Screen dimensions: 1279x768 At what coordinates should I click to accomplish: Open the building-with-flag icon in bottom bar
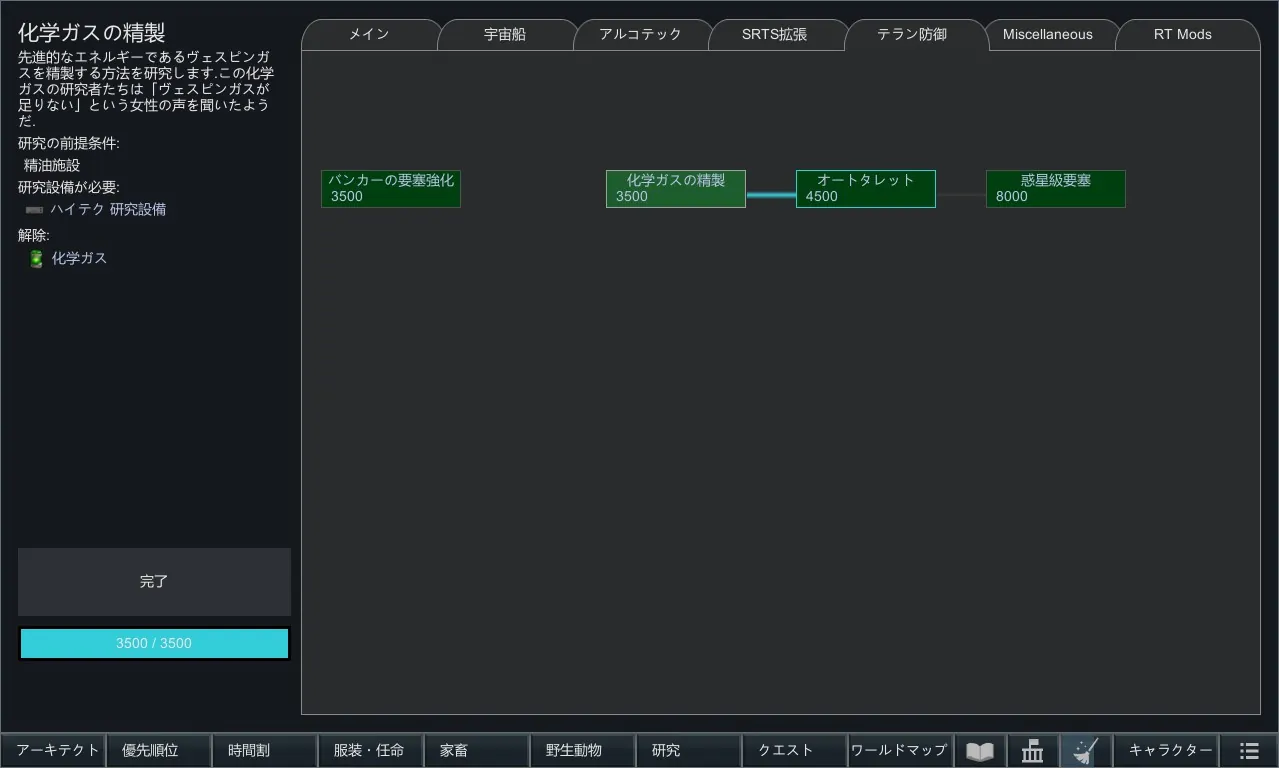pos(1032,751)
